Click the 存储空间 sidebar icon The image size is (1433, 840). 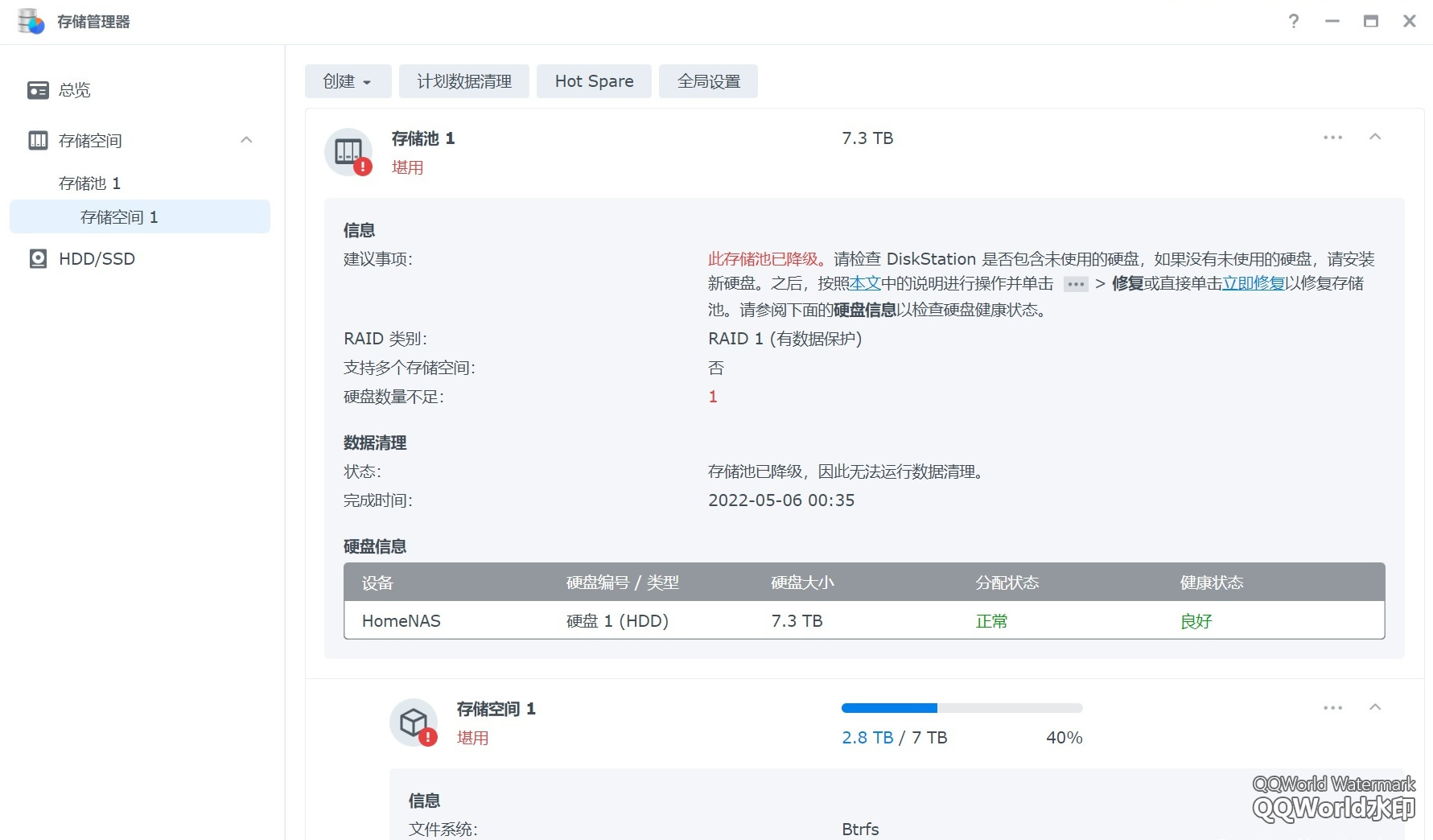click(x=38, y=141)
